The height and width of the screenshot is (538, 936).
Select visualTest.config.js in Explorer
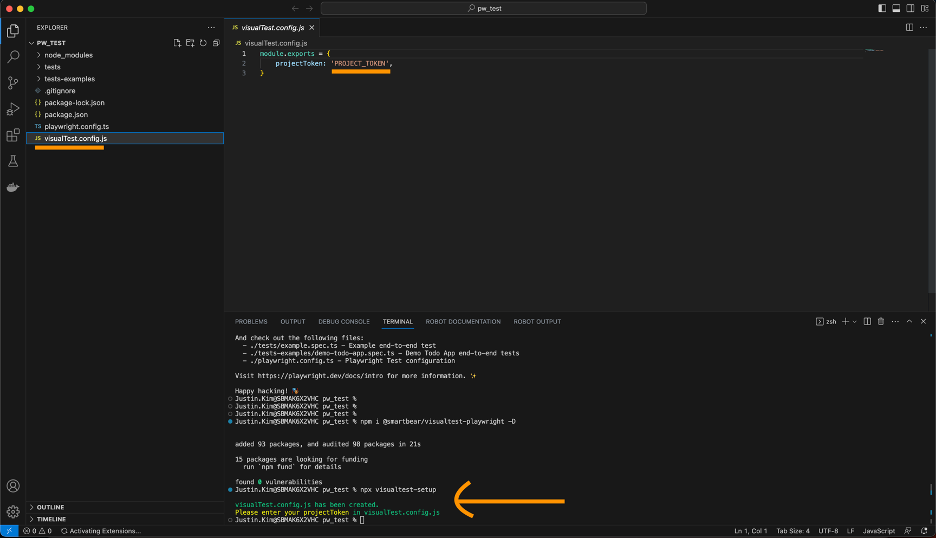tap(125, 139)
